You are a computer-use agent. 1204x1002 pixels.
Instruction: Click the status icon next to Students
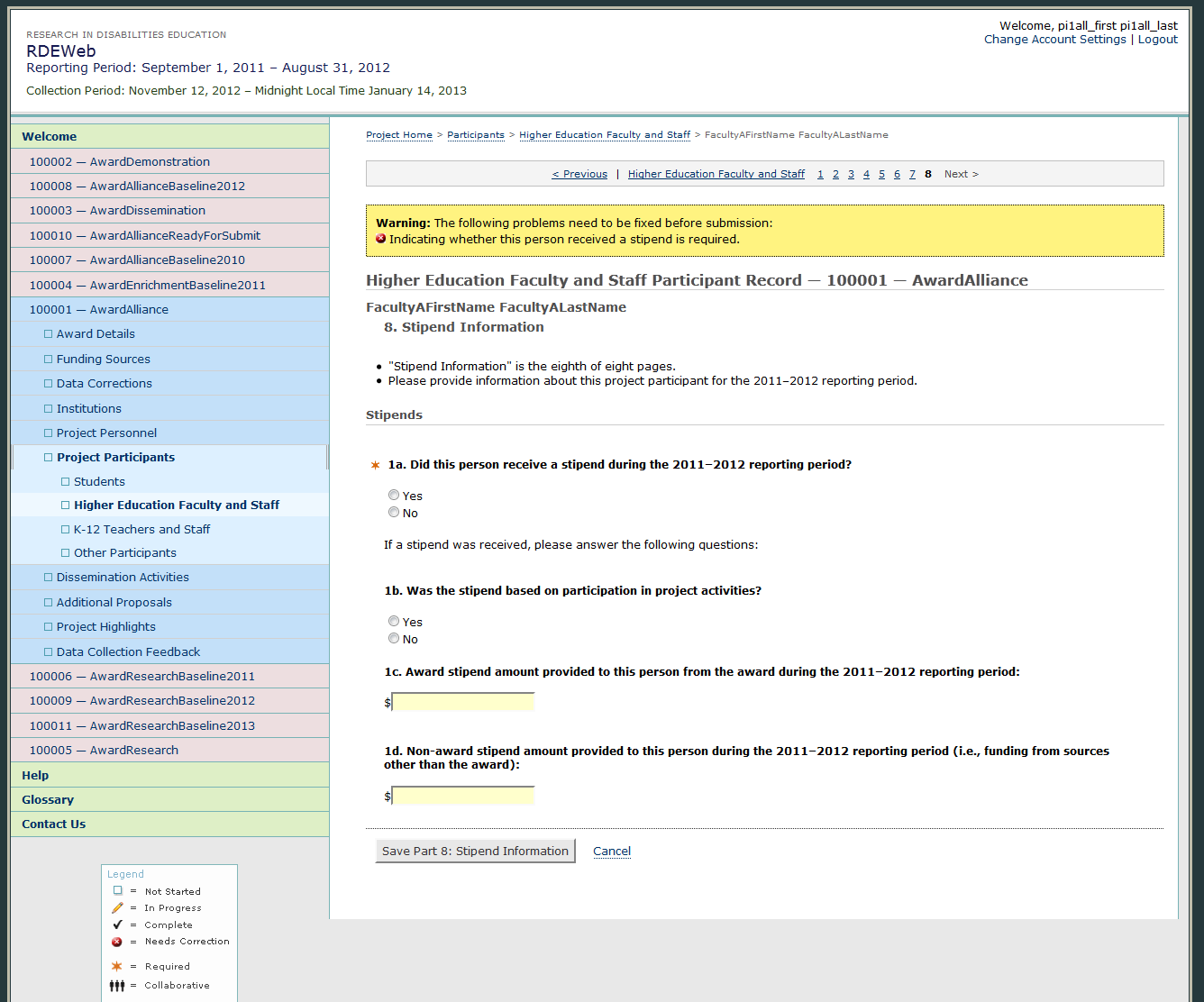pyautogui.click(x=66, y=482)
